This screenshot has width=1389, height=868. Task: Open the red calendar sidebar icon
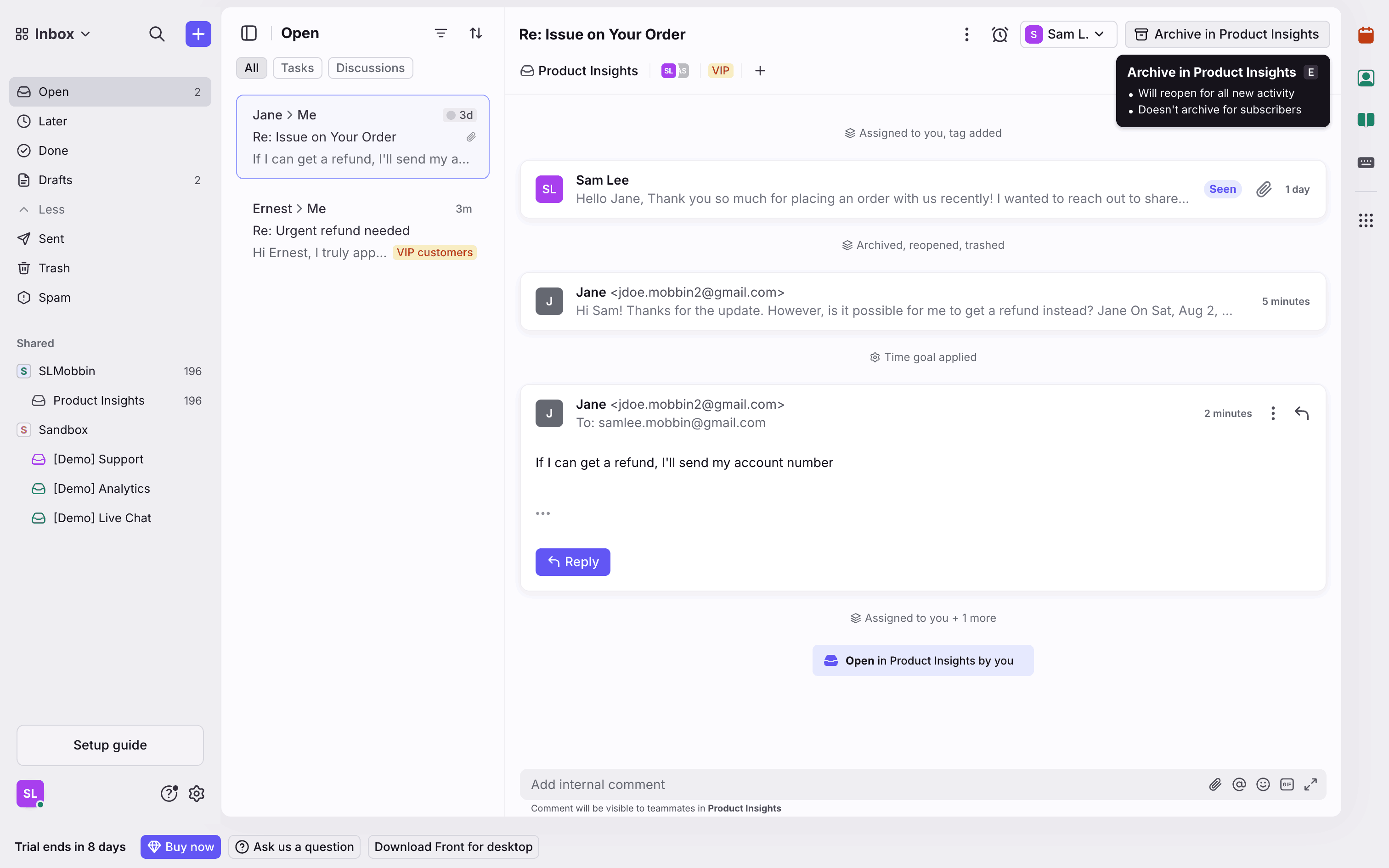tap(1366, 35)
